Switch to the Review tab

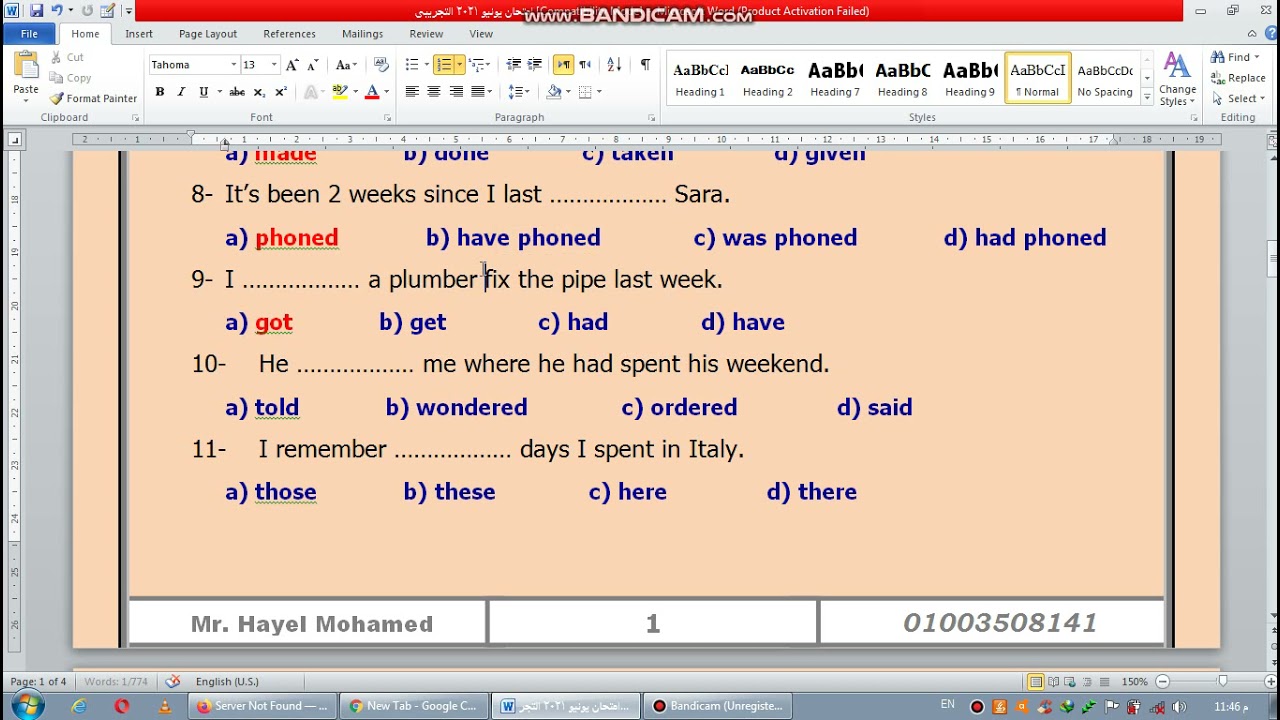tap(426, 34)
